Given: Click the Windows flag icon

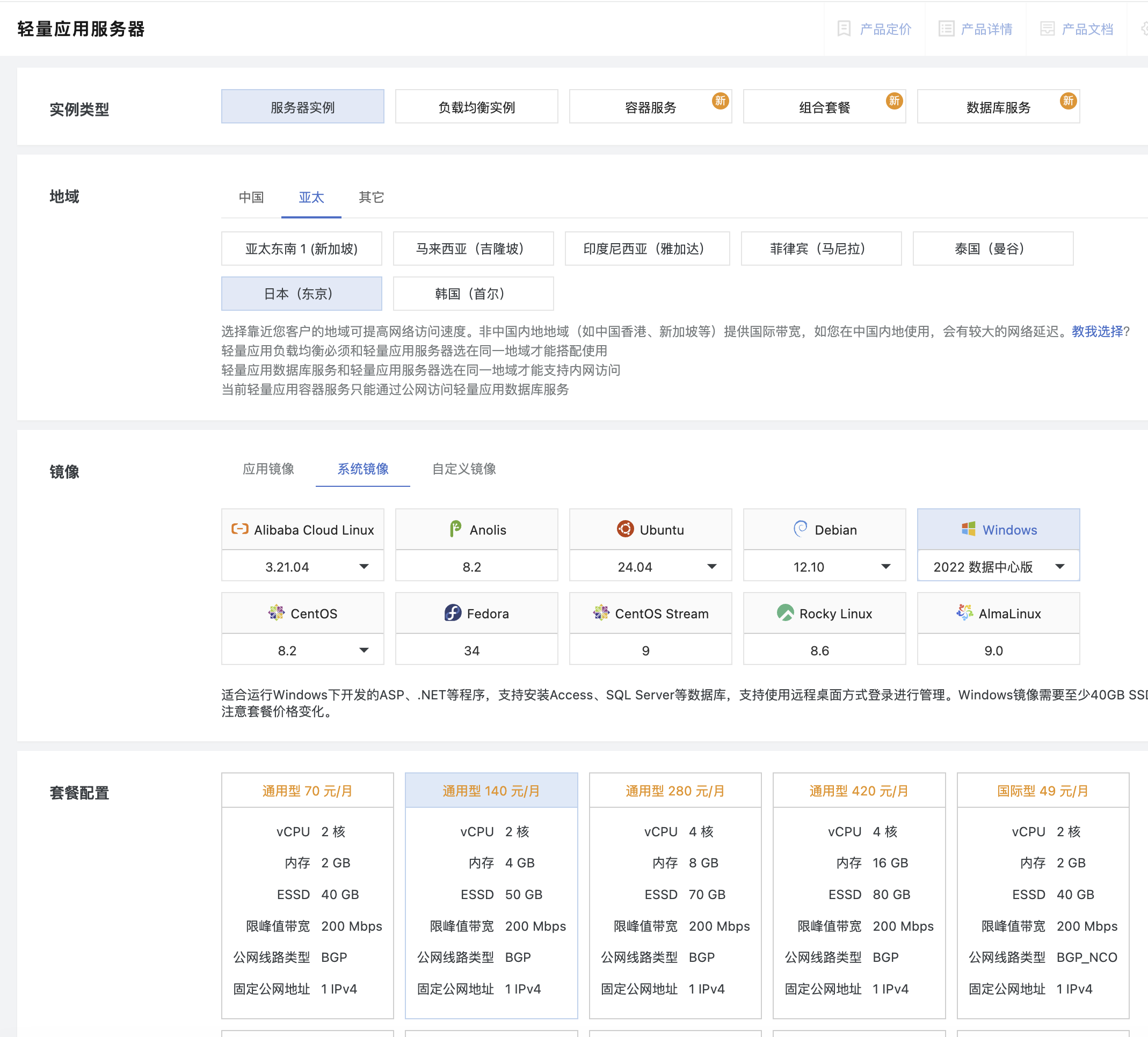Looking at the screenshot, I should (x=968, y=529).
